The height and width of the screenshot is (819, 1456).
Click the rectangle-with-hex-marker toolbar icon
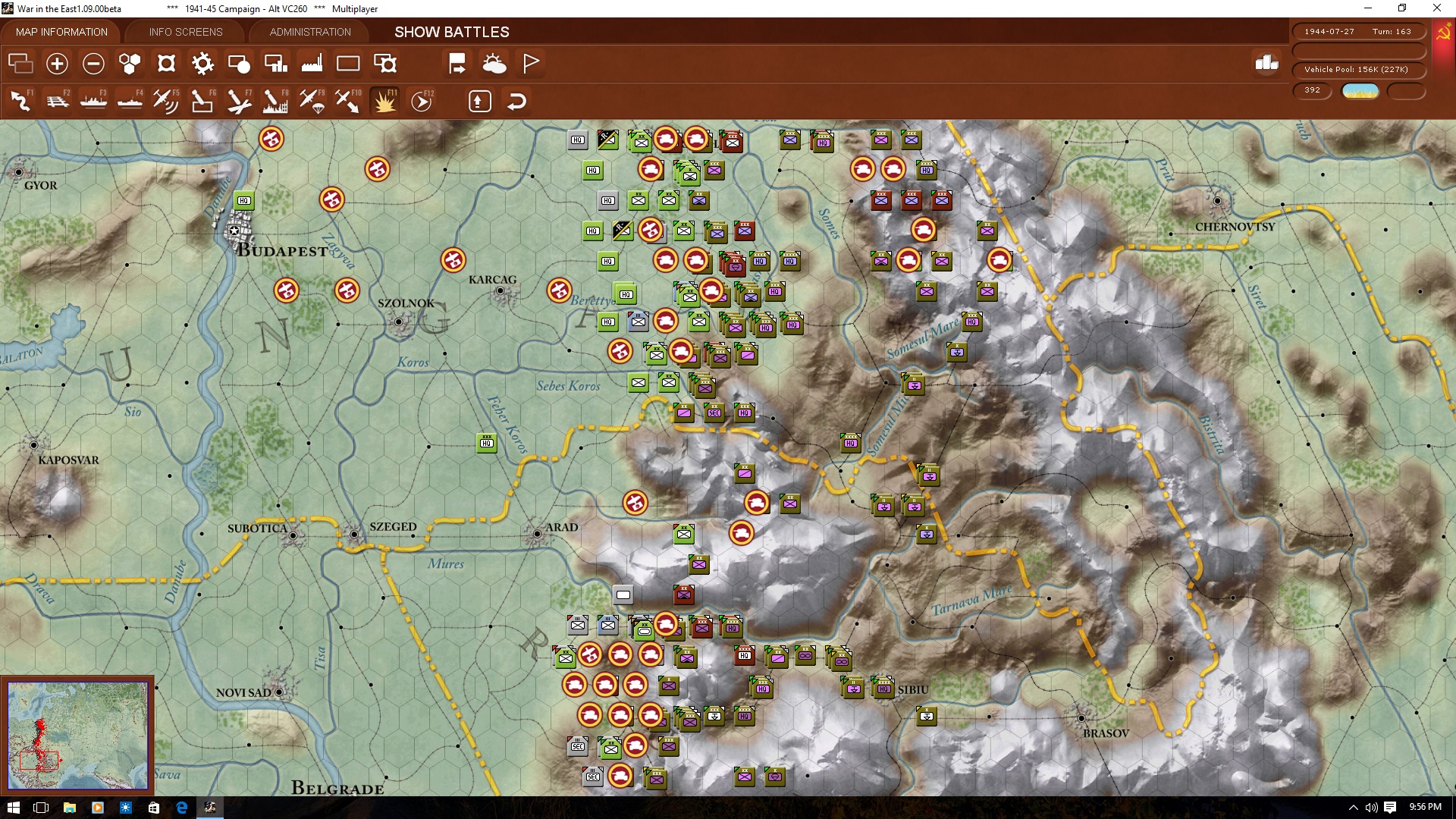[385, 64]
